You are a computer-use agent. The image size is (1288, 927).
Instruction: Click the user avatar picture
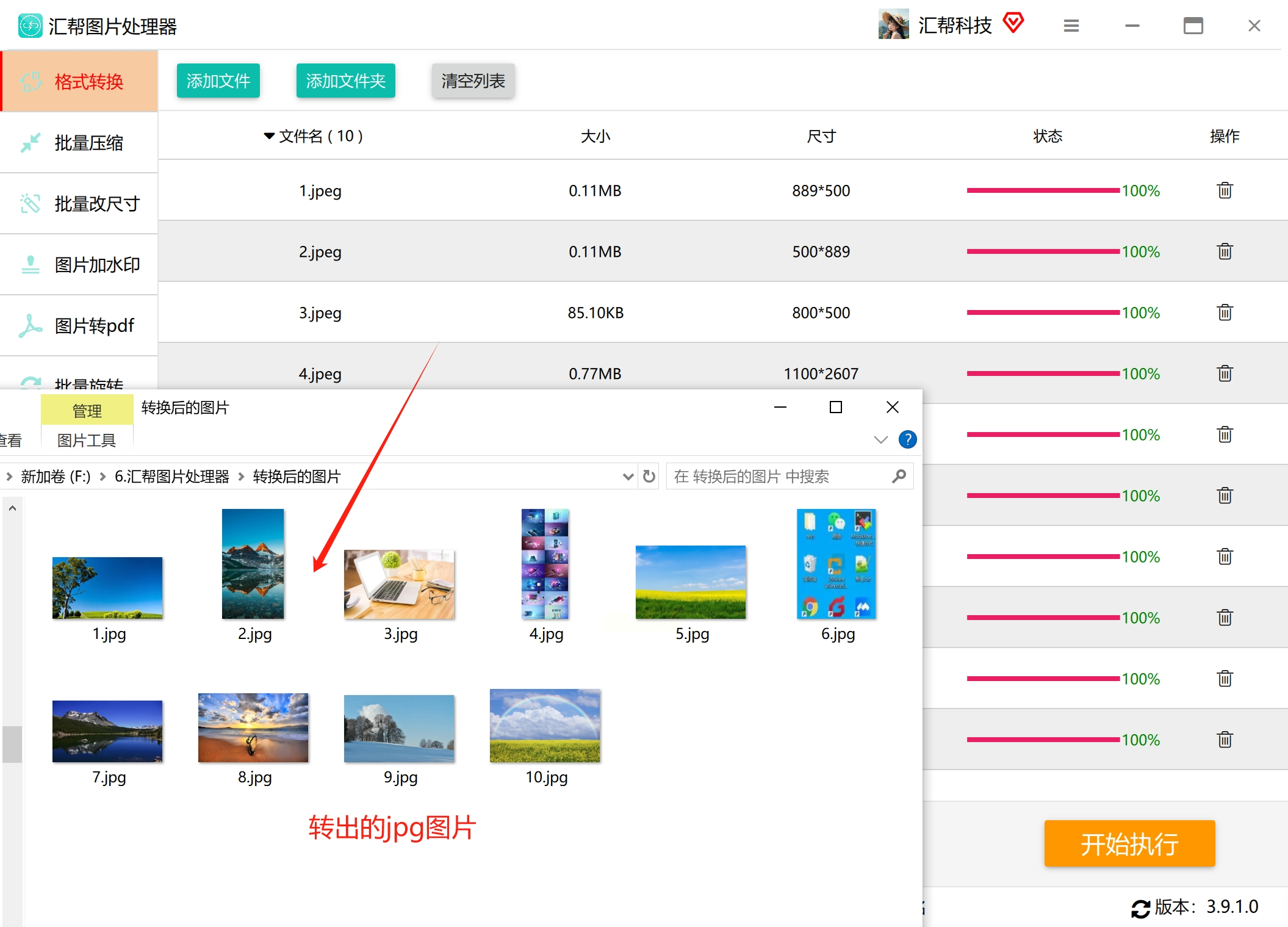click(893, 24)
